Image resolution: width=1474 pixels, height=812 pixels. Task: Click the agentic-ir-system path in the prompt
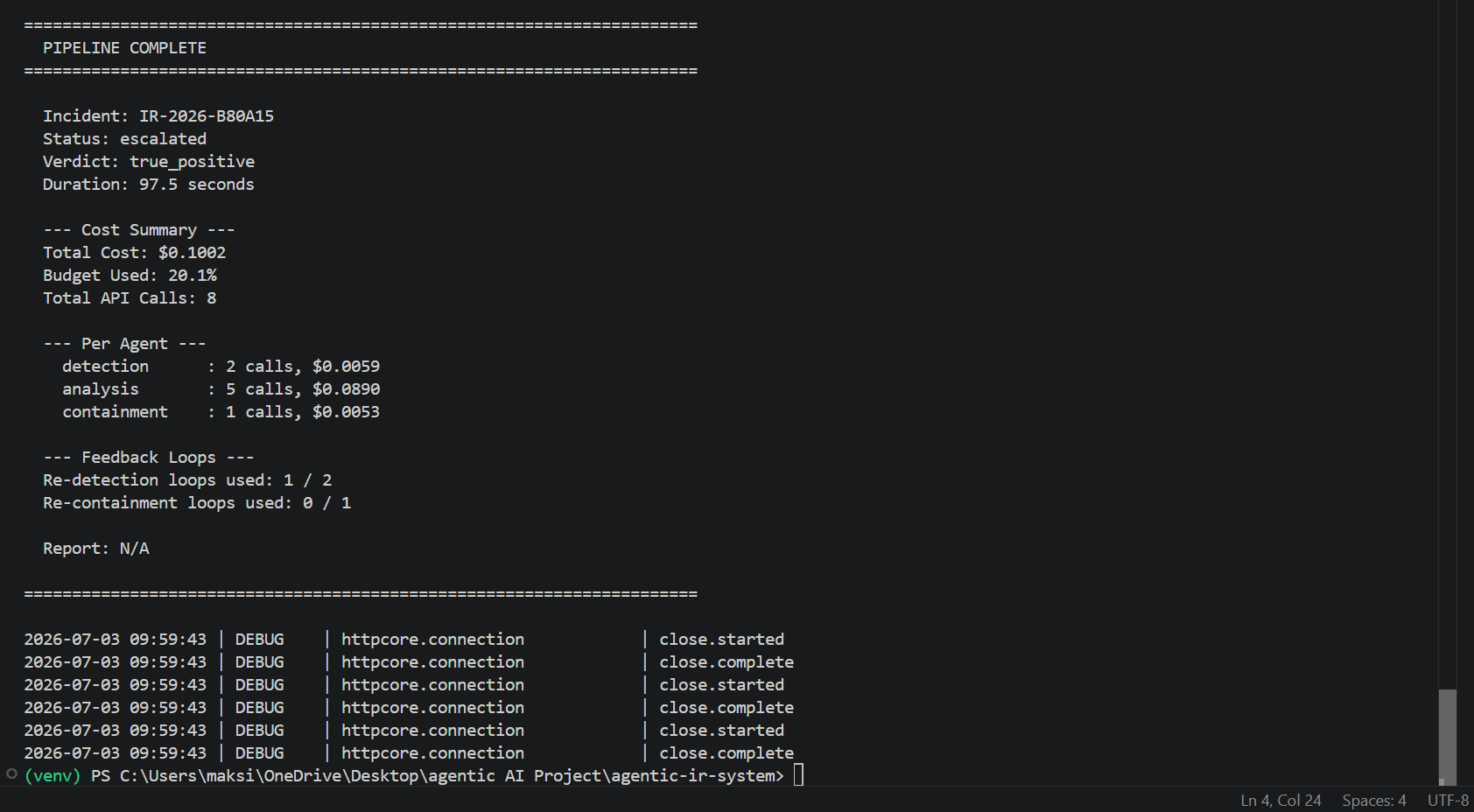pyautogui.click(x=692, y=776)
